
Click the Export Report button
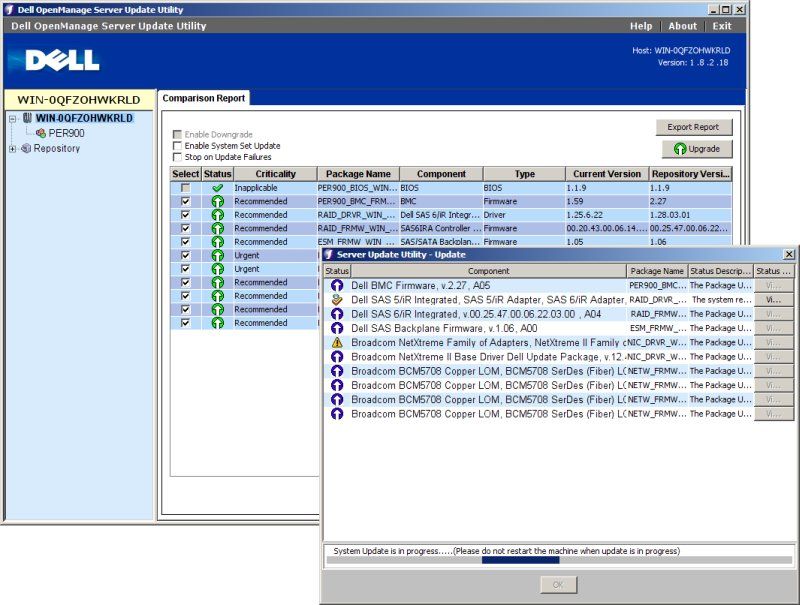694,127
